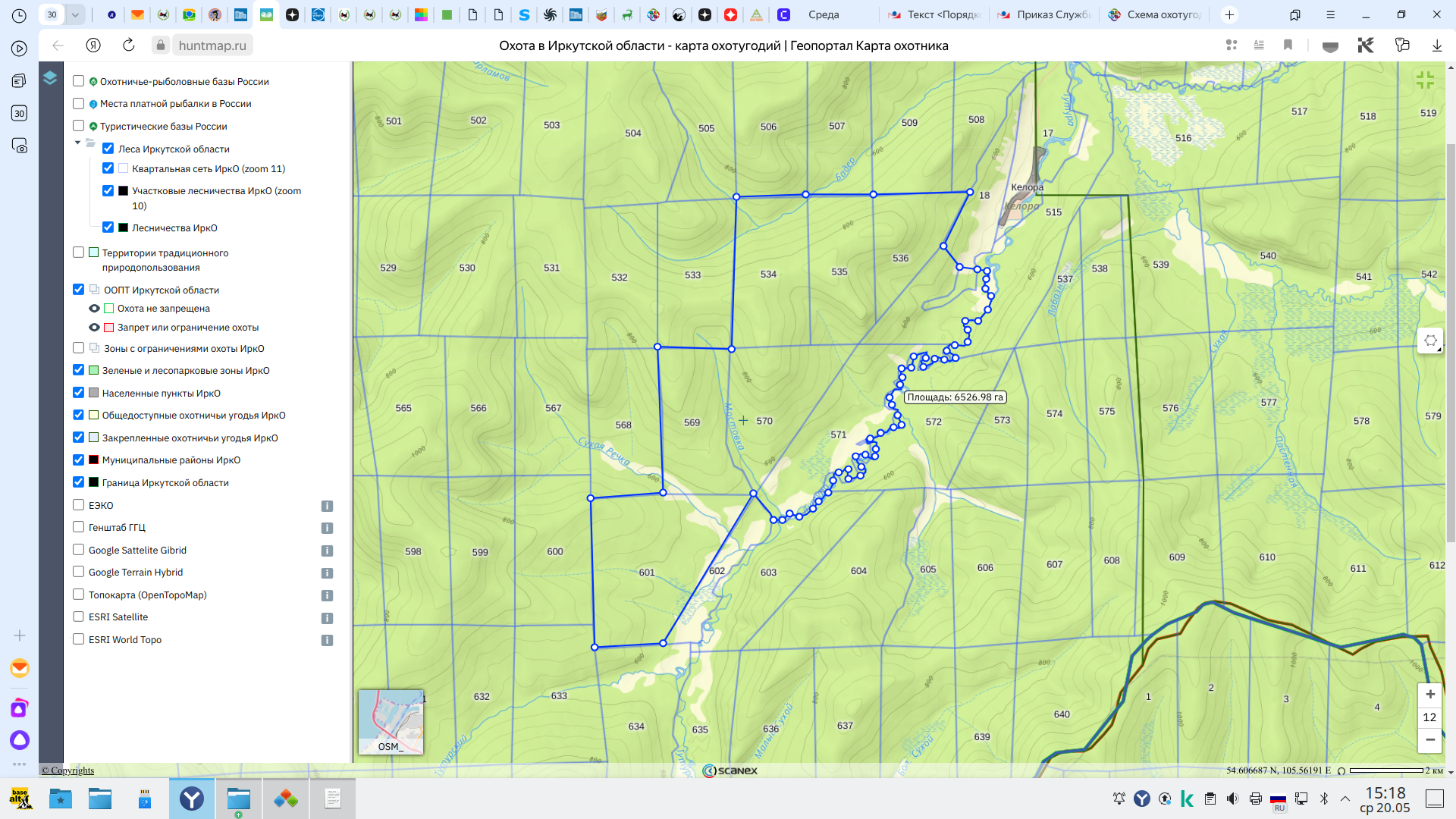This screenshot has height=819, width=1456.
Task: Open the layers panel icon
Action: click(x=50, y=78)
